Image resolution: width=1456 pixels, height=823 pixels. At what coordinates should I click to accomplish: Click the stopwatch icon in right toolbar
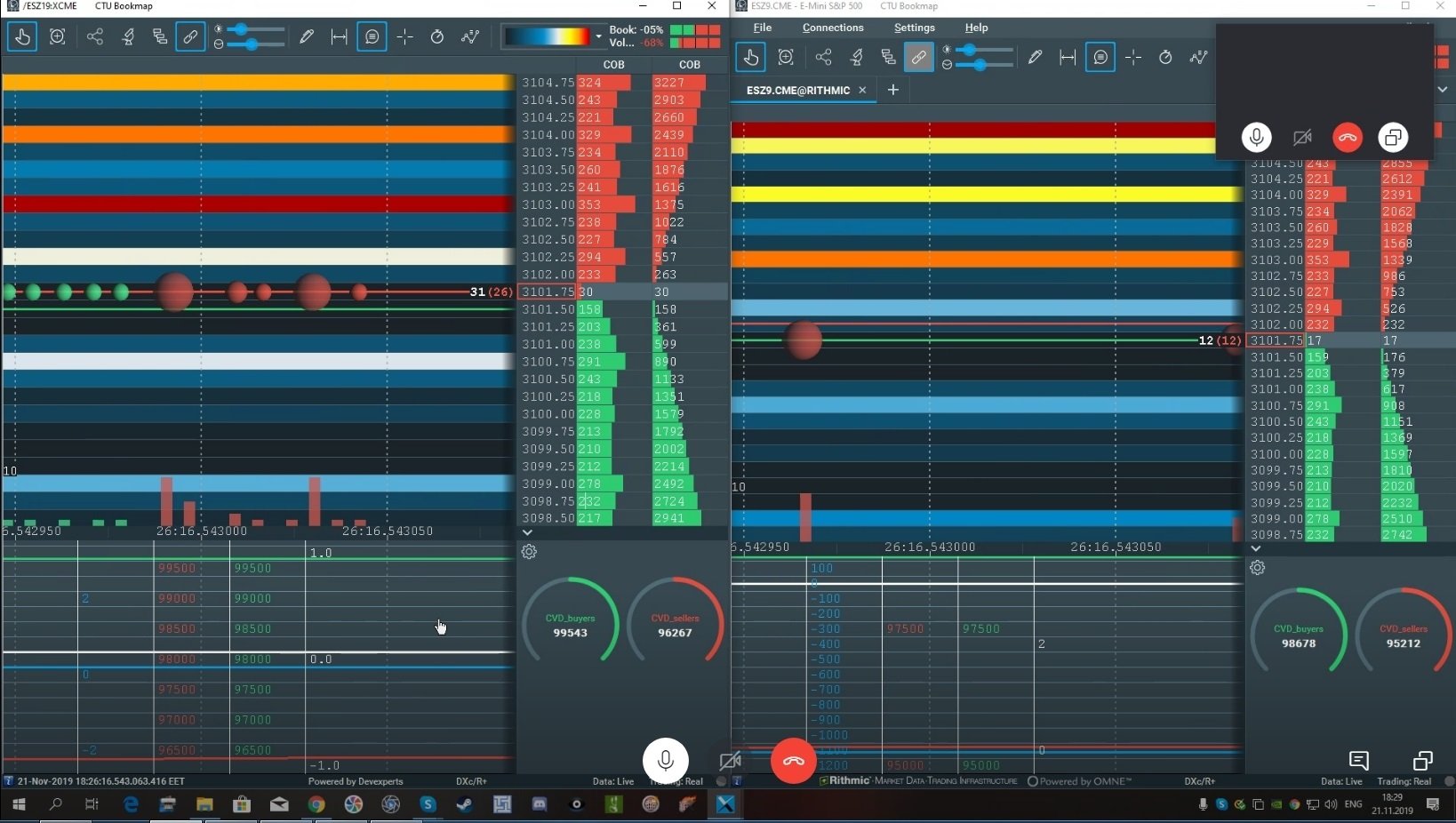tap(1165, 58)
